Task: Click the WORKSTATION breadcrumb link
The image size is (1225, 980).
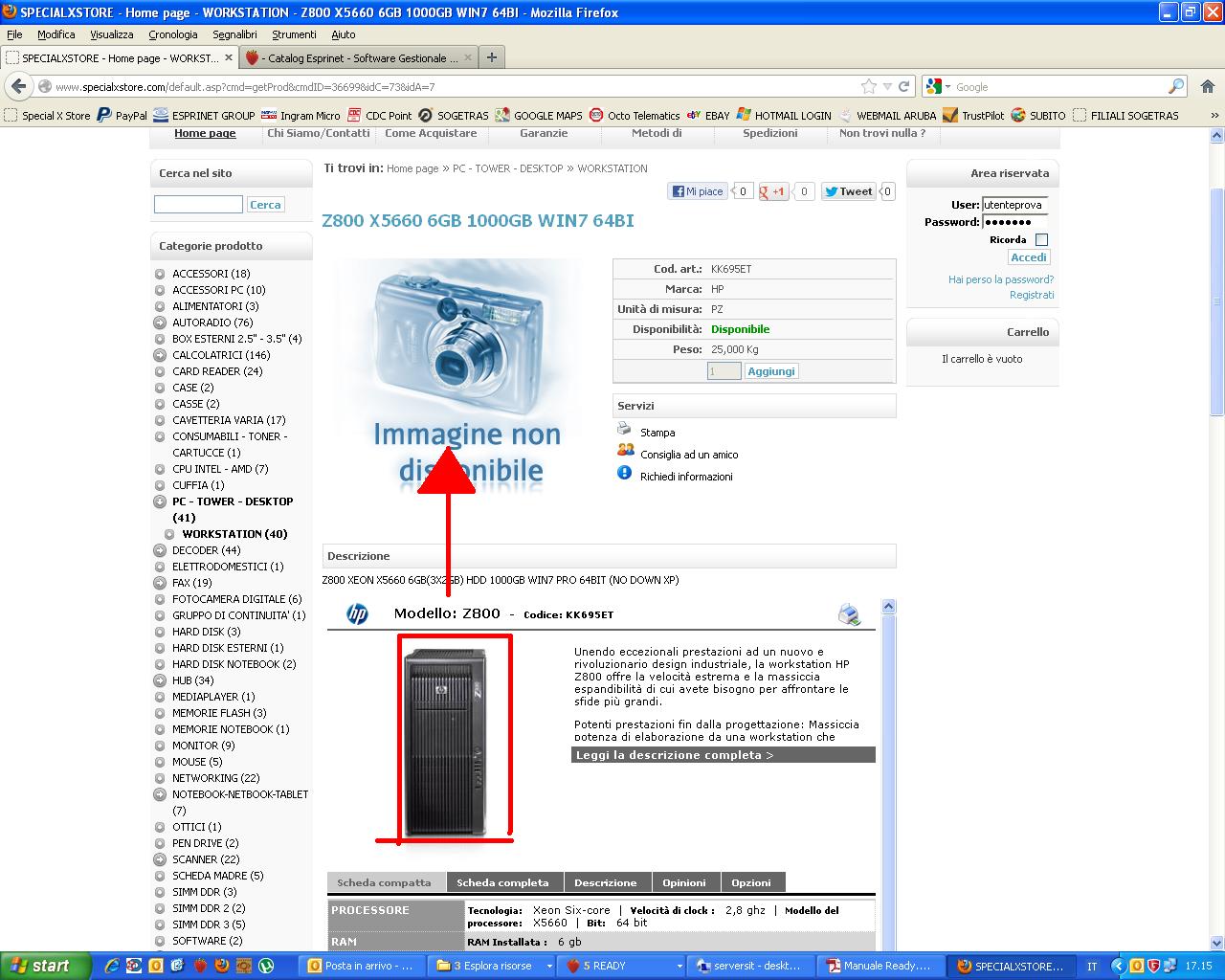Action: pos(612,168)
